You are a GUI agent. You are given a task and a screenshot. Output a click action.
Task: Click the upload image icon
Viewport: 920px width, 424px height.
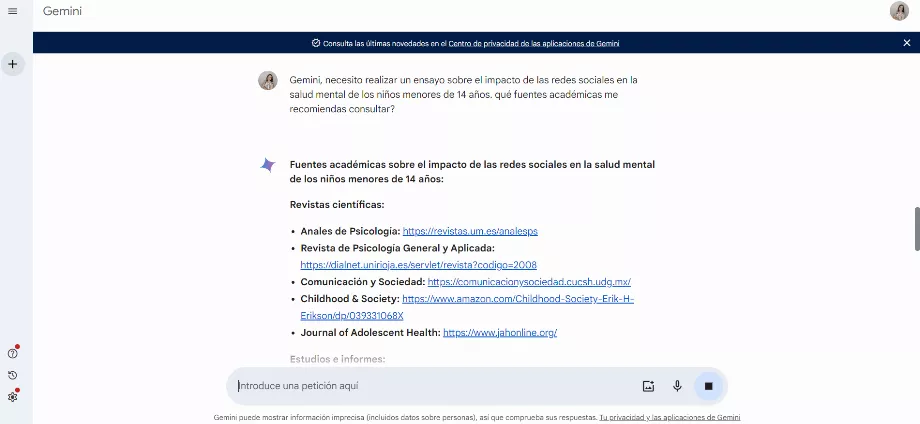(x=648, y=386)
